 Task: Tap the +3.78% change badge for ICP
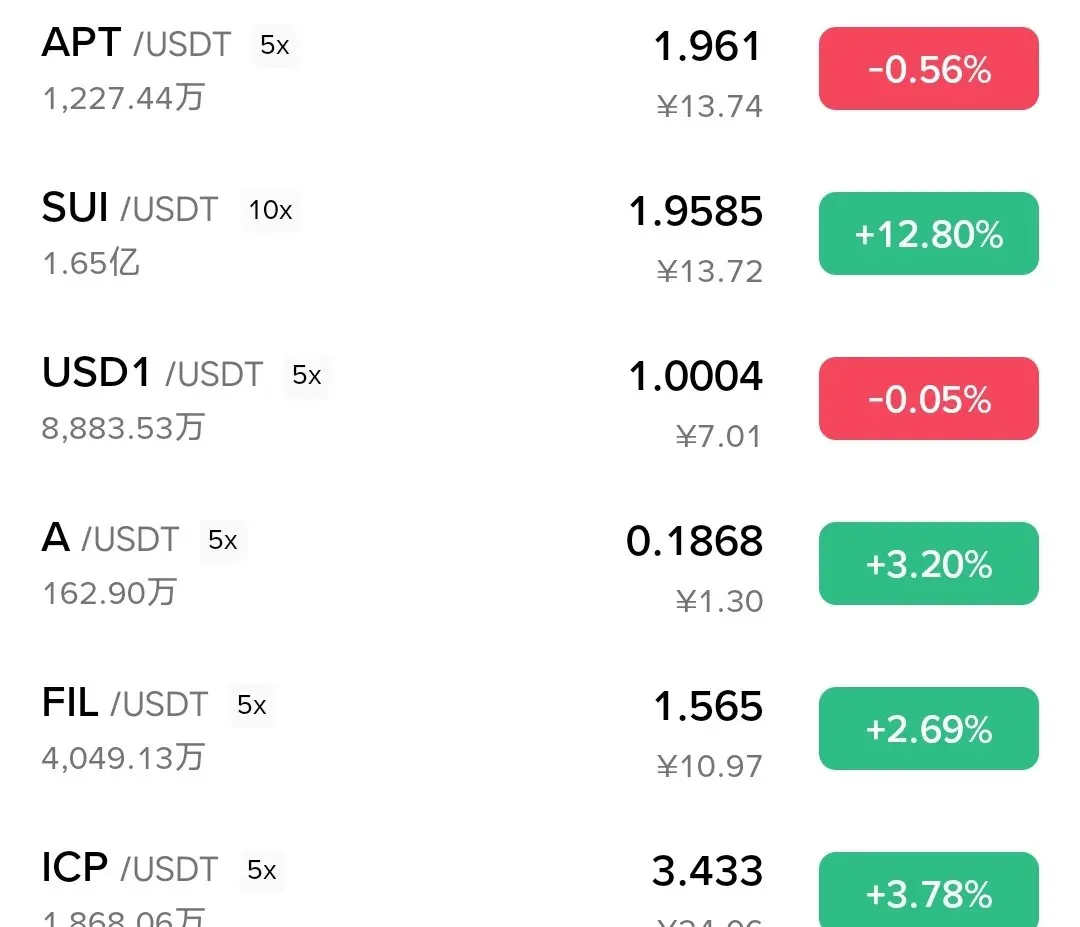928,890
